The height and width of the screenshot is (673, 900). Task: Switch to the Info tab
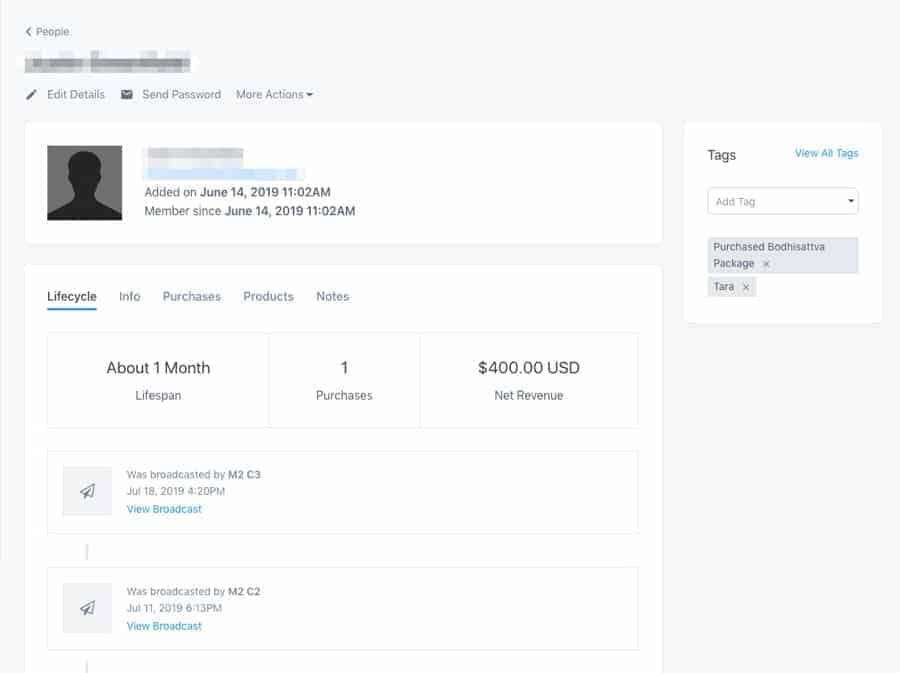[x=130, y=297]
